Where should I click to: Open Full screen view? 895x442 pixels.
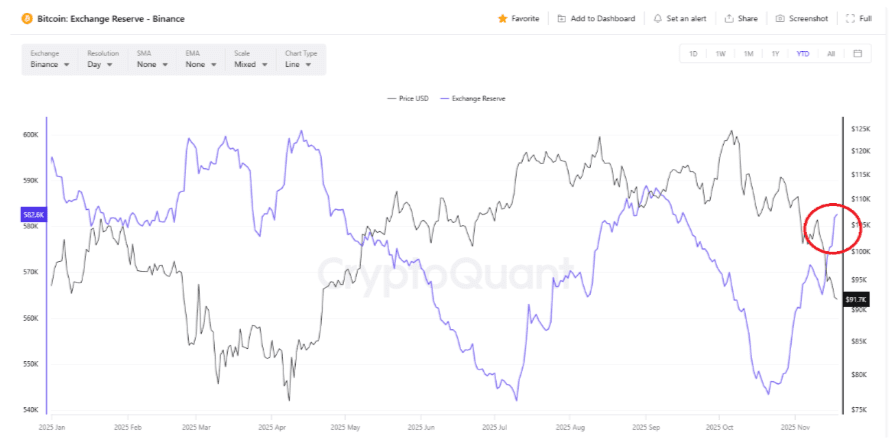[850, 18]
